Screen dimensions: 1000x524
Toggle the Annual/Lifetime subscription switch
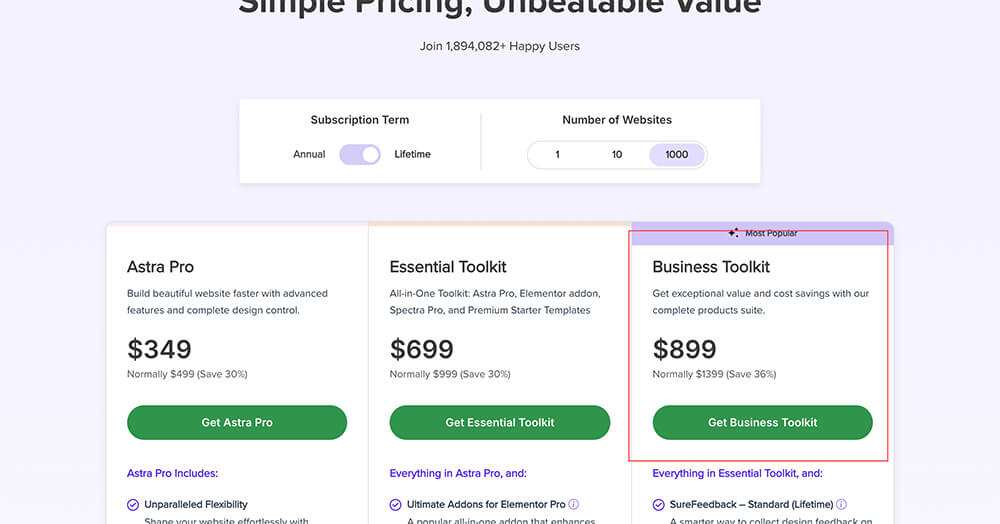[x=360, y=154]
